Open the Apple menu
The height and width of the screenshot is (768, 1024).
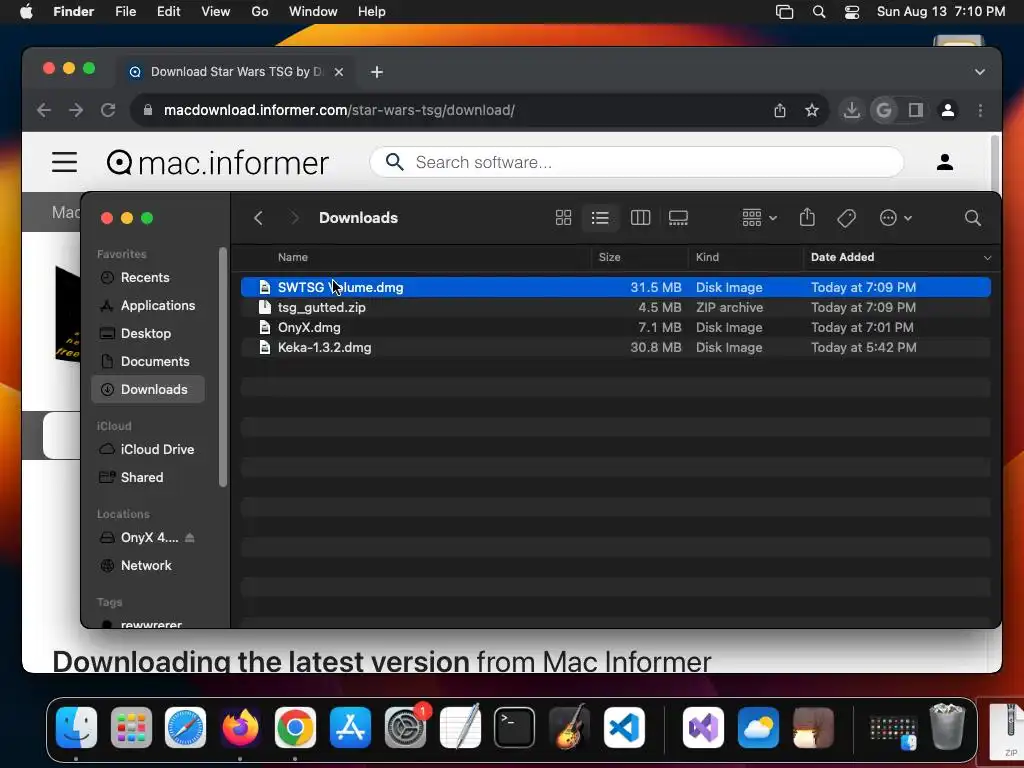pos(26,12)
